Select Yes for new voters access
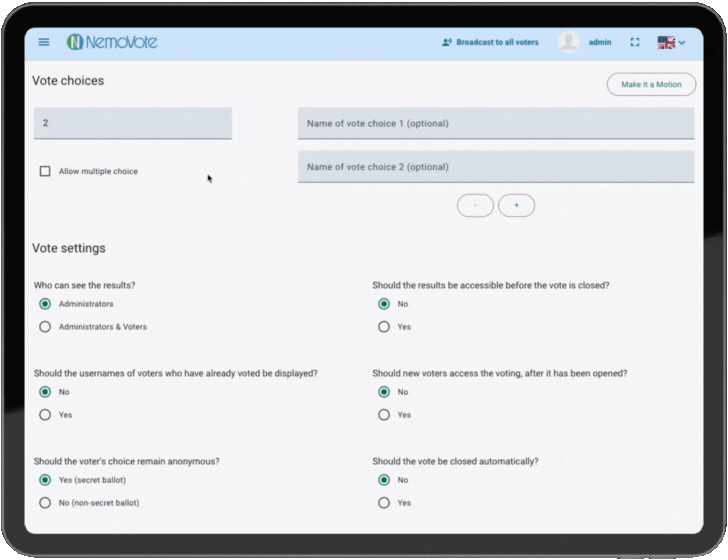 coord(384,415)
